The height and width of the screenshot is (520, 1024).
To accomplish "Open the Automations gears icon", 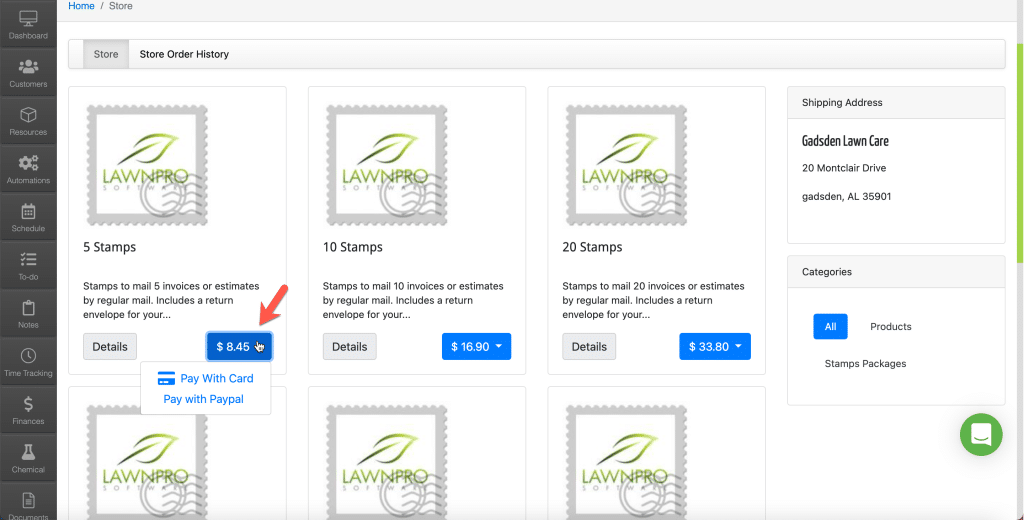I will [28, 163].
